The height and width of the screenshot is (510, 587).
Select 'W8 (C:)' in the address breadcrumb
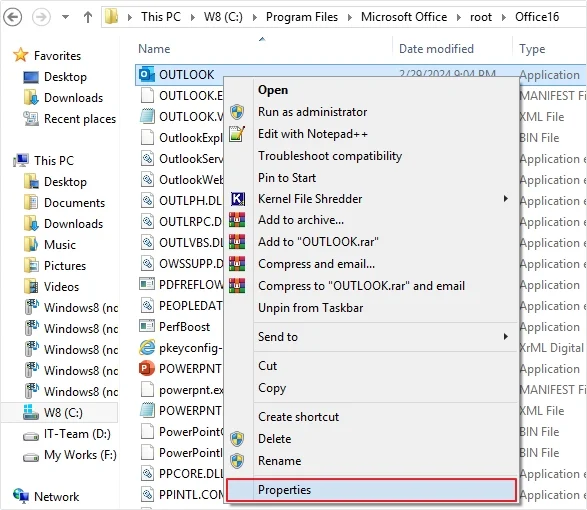(x=223, y=17)
